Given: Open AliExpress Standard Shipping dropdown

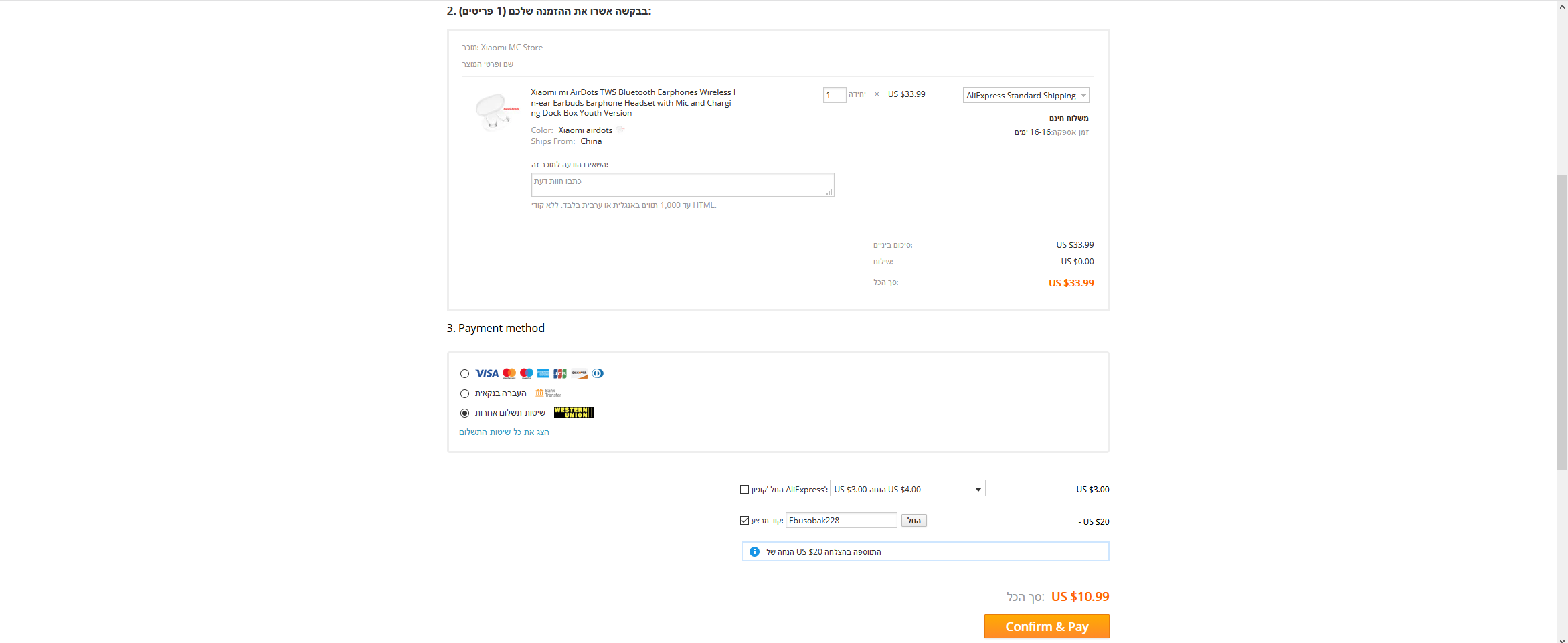Looking at the screenshot, I should click(1026, 95).
